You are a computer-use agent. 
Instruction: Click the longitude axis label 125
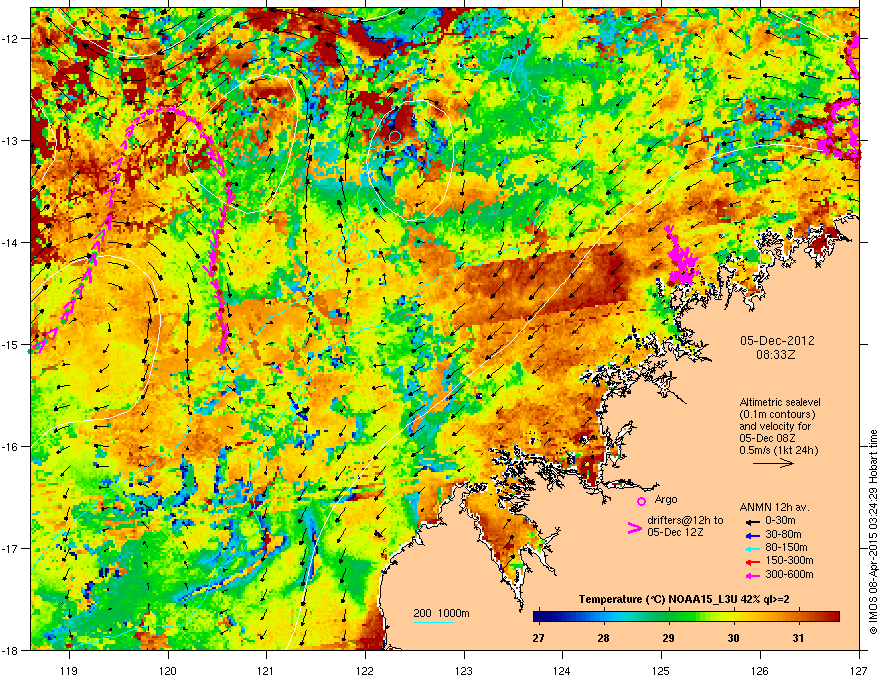tap(661, 670)
